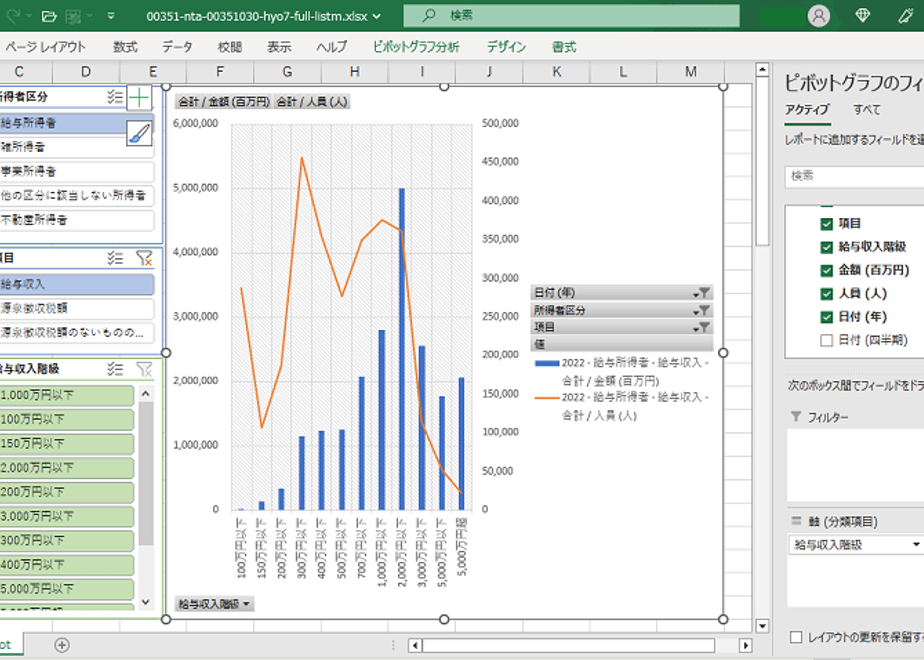The width and height of the screenshot is (924, 660).
Task: Click clear filter icon on 給与収入階級 slicer
Action: [x=144, y=369]
